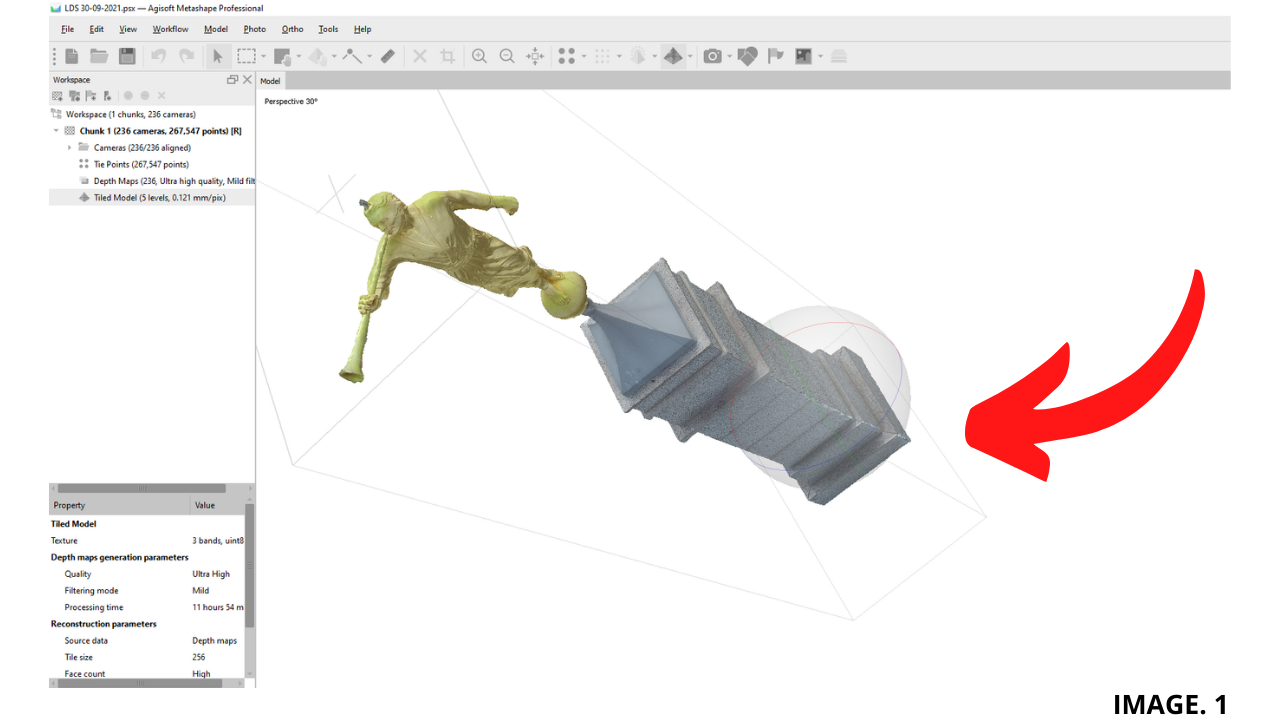Float the Workspace panel with the undock icon
This screenshot has height=720, width=1280.
tap(233, 80)
